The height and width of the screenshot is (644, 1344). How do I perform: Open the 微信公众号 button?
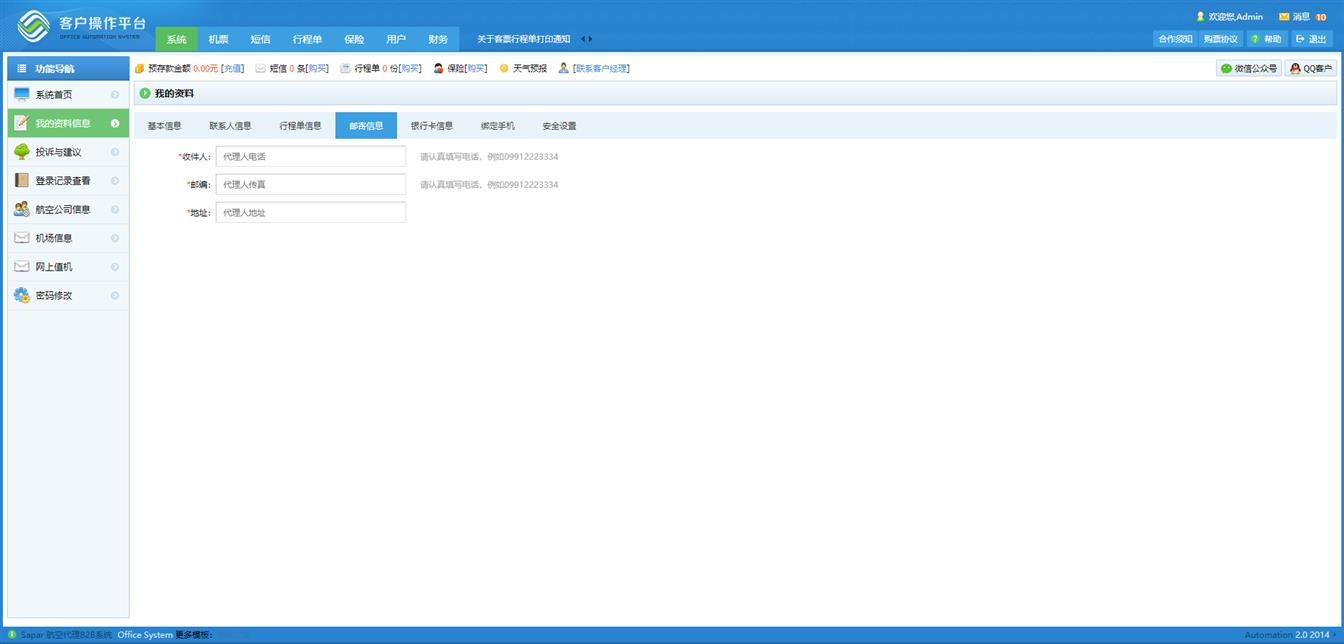pos(1248,69)
